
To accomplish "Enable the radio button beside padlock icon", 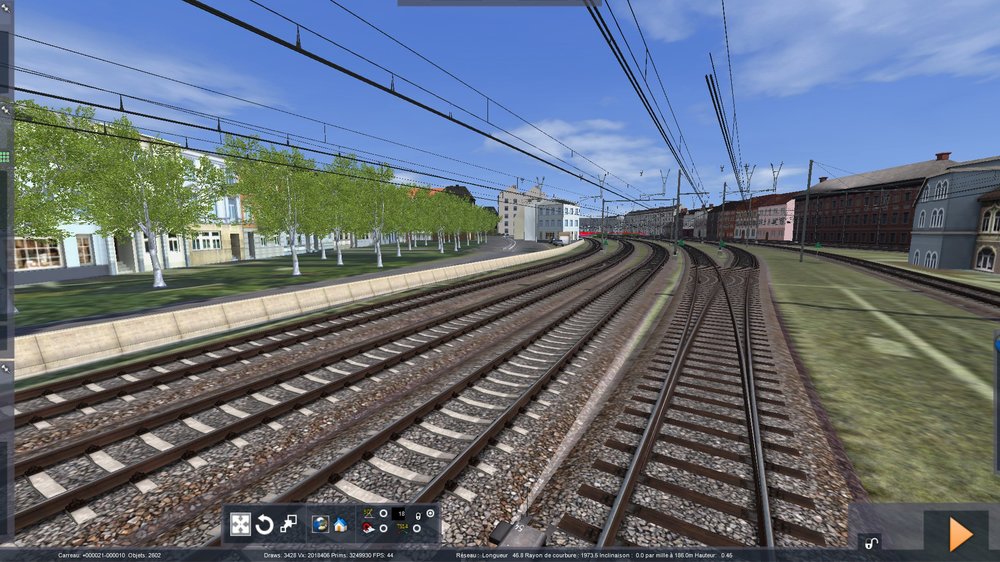I will click(x=430, y=513).
